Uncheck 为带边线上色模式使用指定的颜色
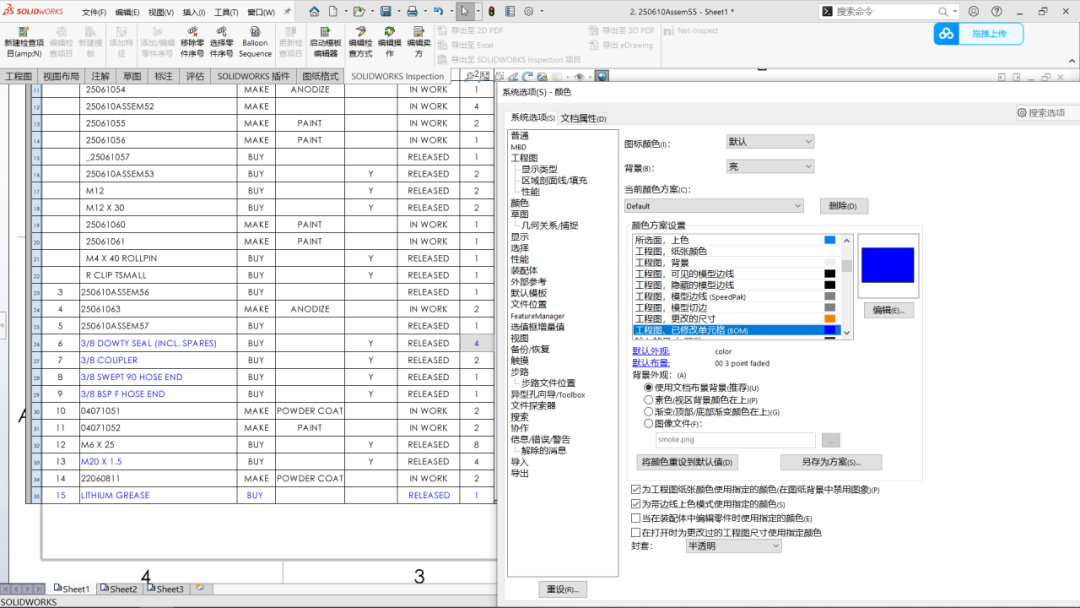This screenshot has height=608, width=1080. click(635, 503)
